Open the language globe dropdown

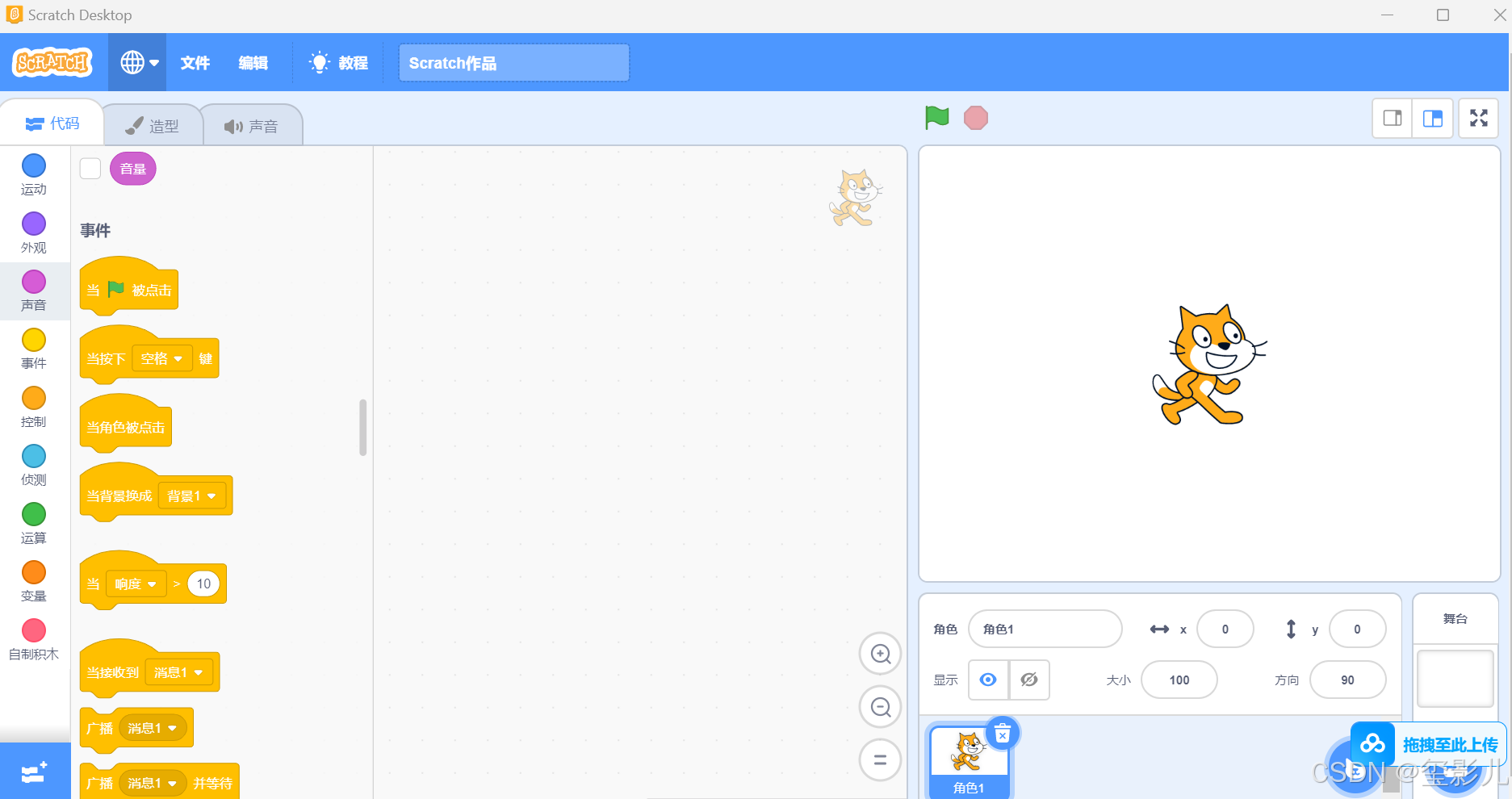138,62
